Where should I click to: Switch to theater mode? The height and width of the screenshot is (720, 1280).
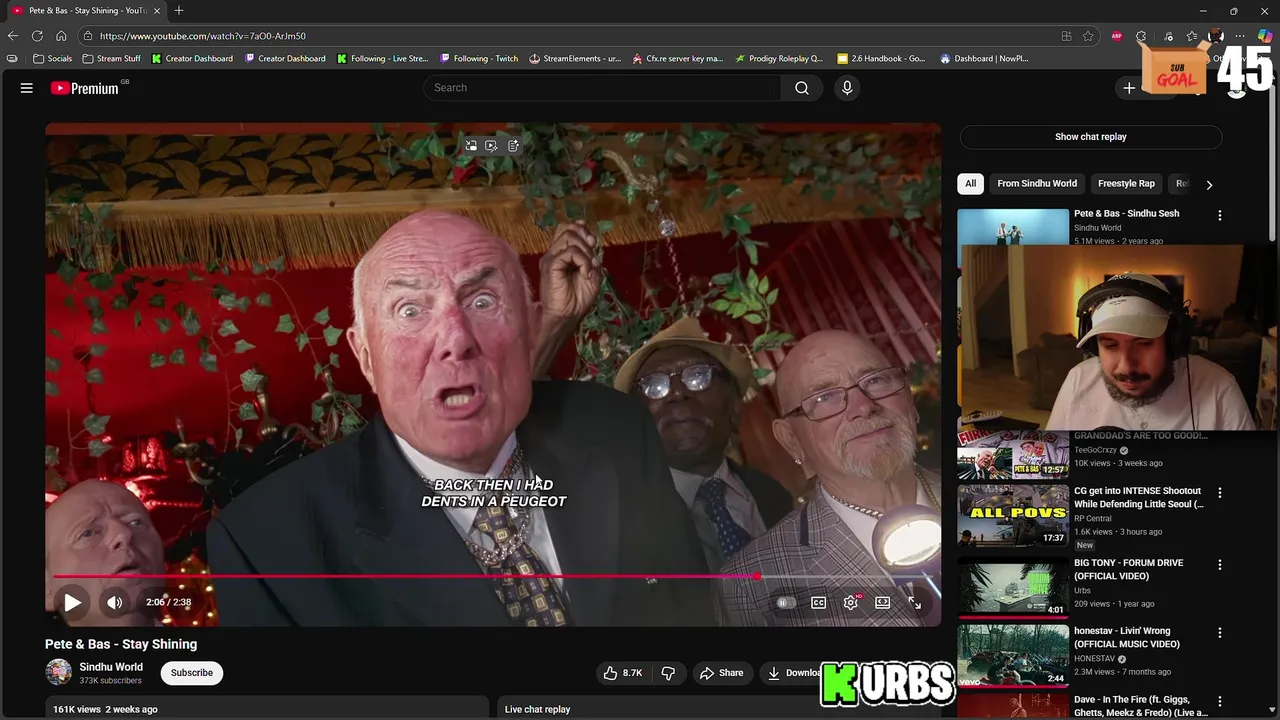point(883,603)
